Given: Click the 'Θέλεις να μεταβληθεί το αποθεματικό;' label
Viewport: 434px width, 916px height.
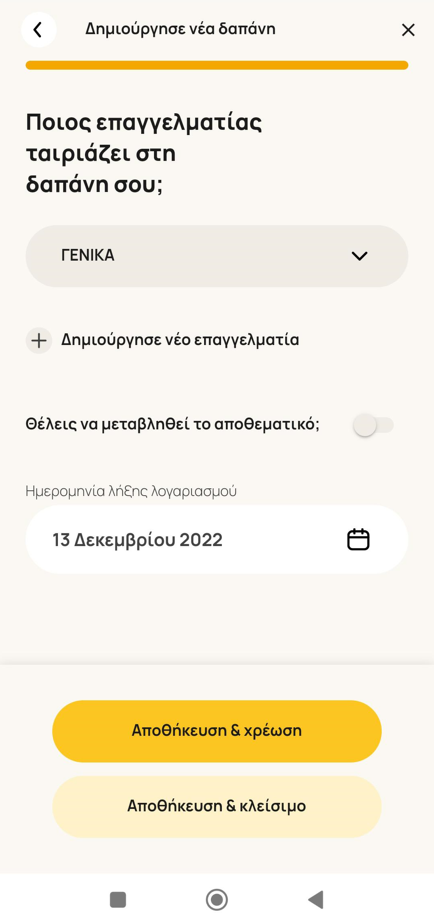Looking at the screenshot, I should pos(173,425).
